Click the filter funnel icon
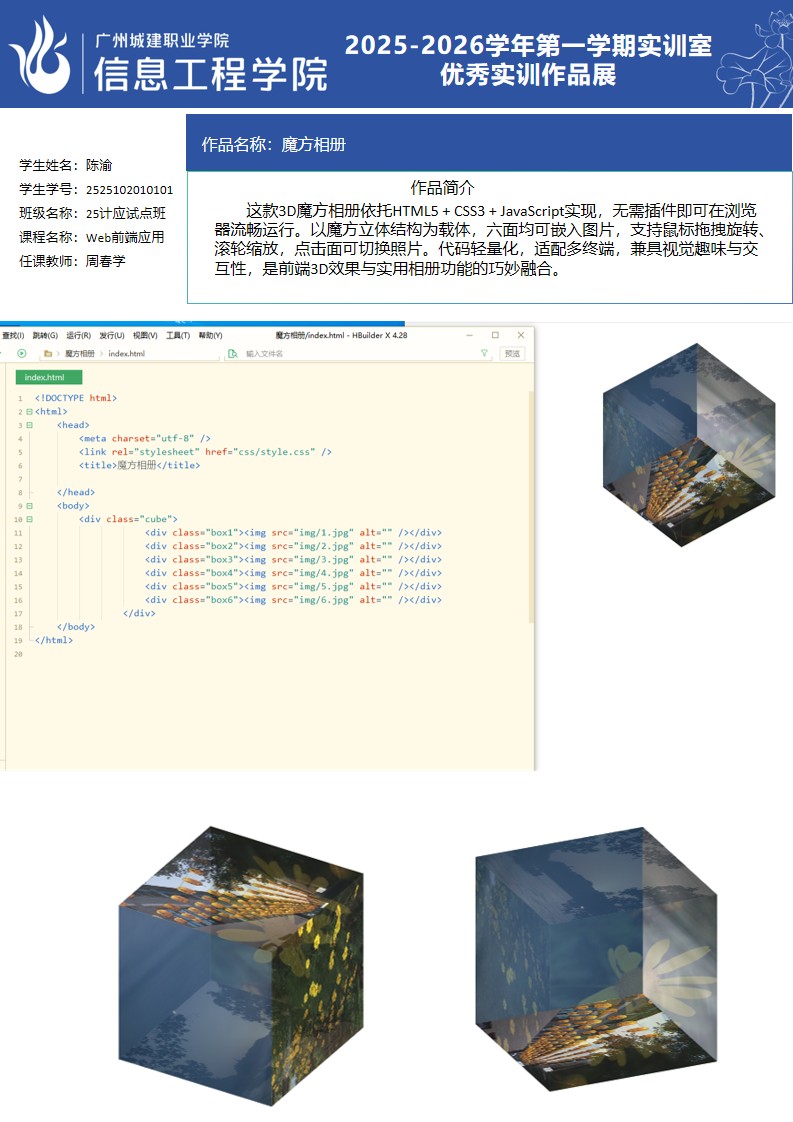The width and height of the screenshot is (793, 1122). (484, 353)
